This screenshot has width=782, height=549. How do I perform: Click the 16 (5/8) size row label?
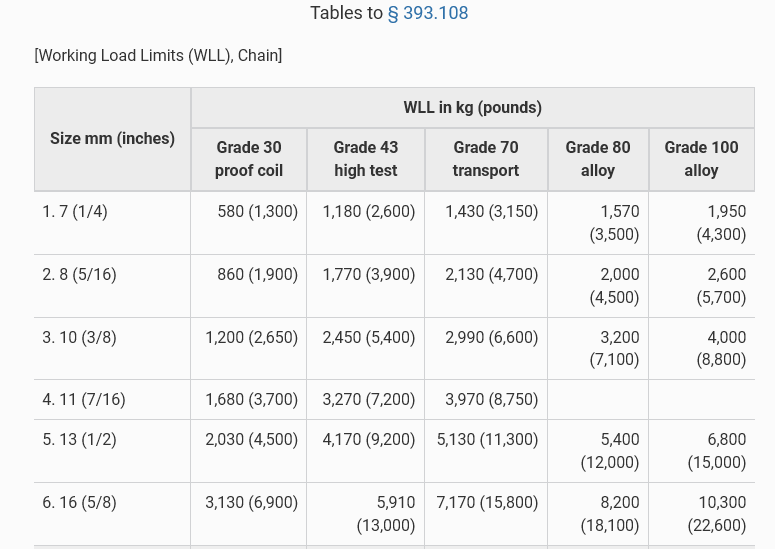tap(79, 503)
